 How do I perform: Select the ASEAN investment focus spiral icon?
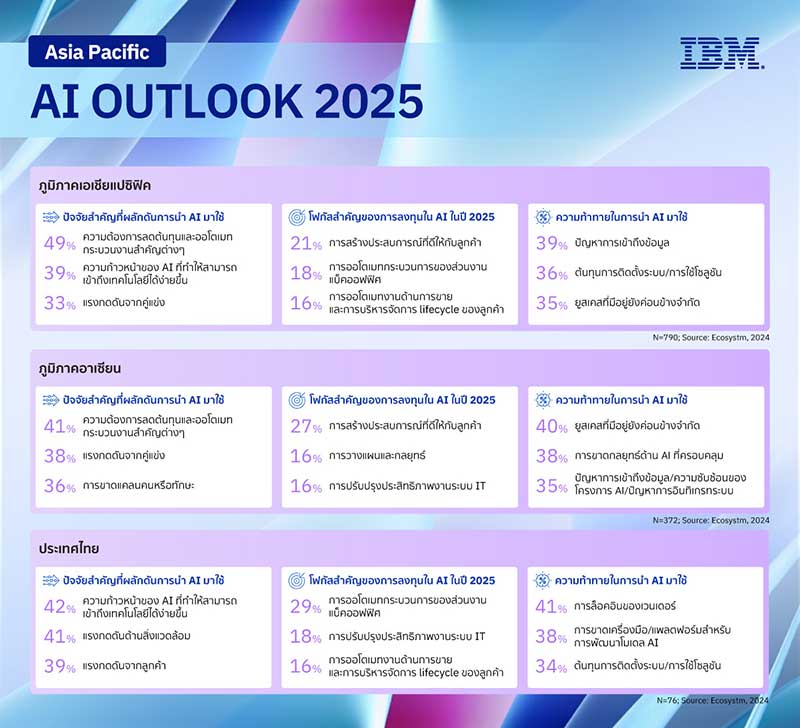tap(297, 400)
